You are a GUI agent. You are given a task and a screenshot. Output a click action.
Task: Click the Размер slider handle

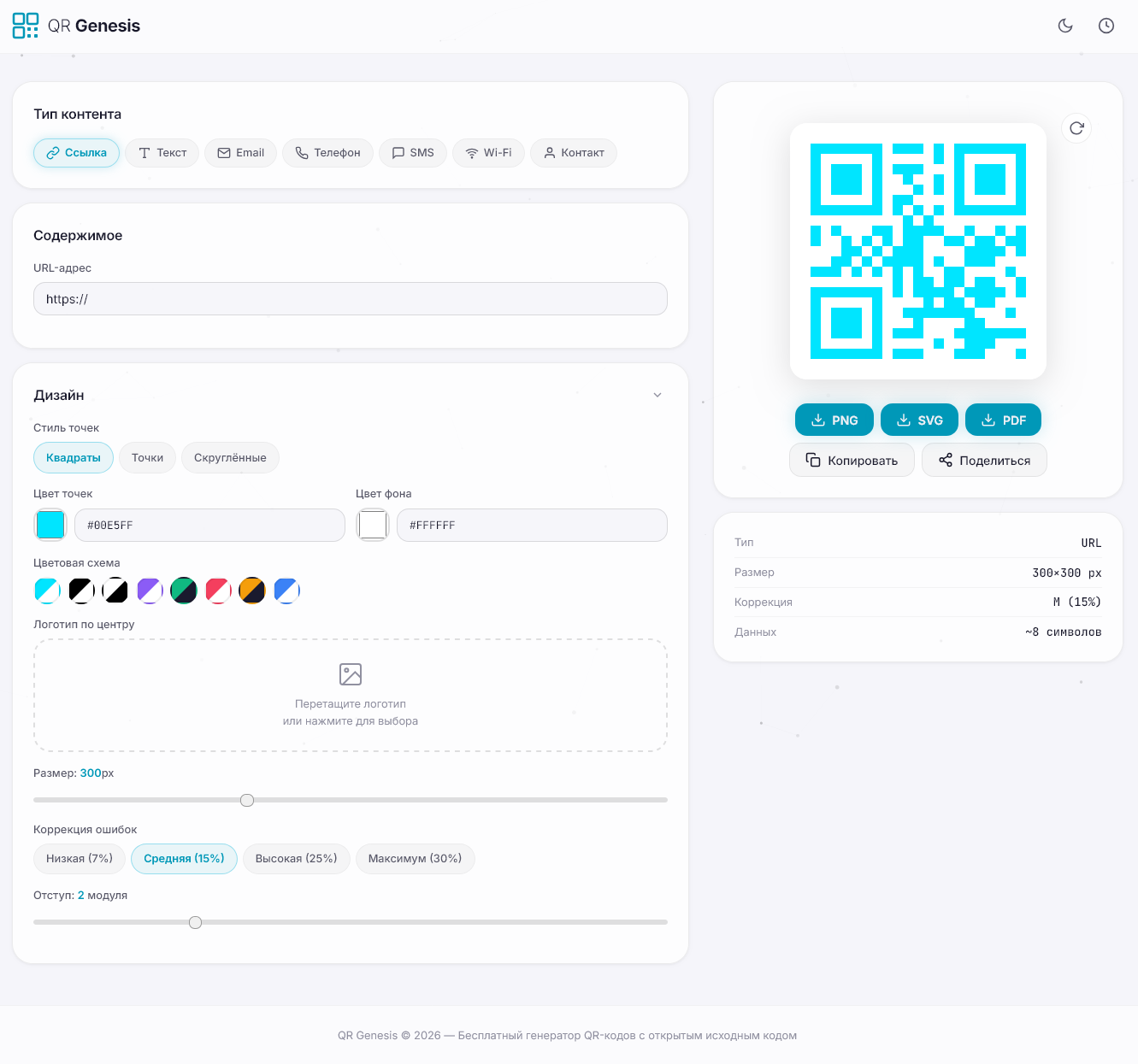click(247, 800)
